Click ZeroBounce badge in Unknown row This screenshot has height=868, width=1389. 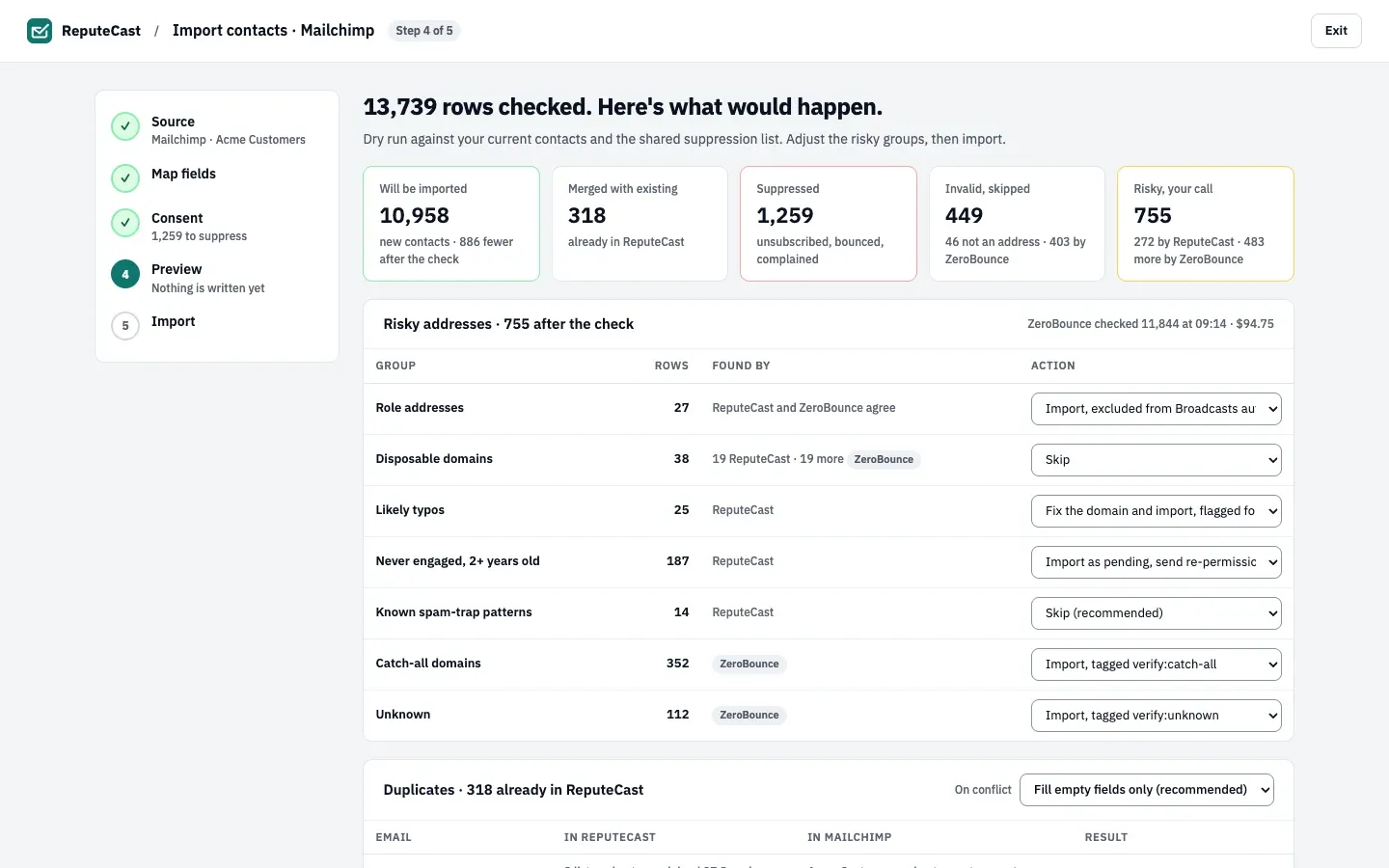tap(749, 716)
